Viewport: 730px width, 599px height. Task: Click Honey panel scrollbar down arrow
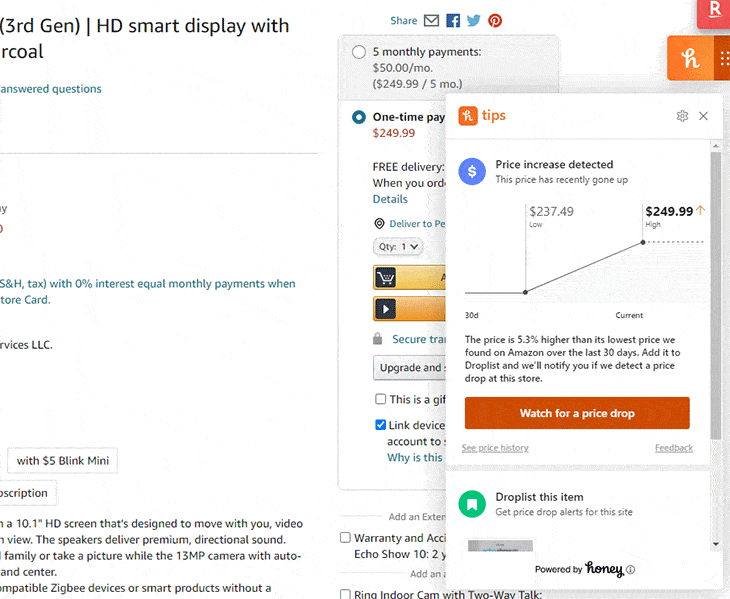point(716,544)
